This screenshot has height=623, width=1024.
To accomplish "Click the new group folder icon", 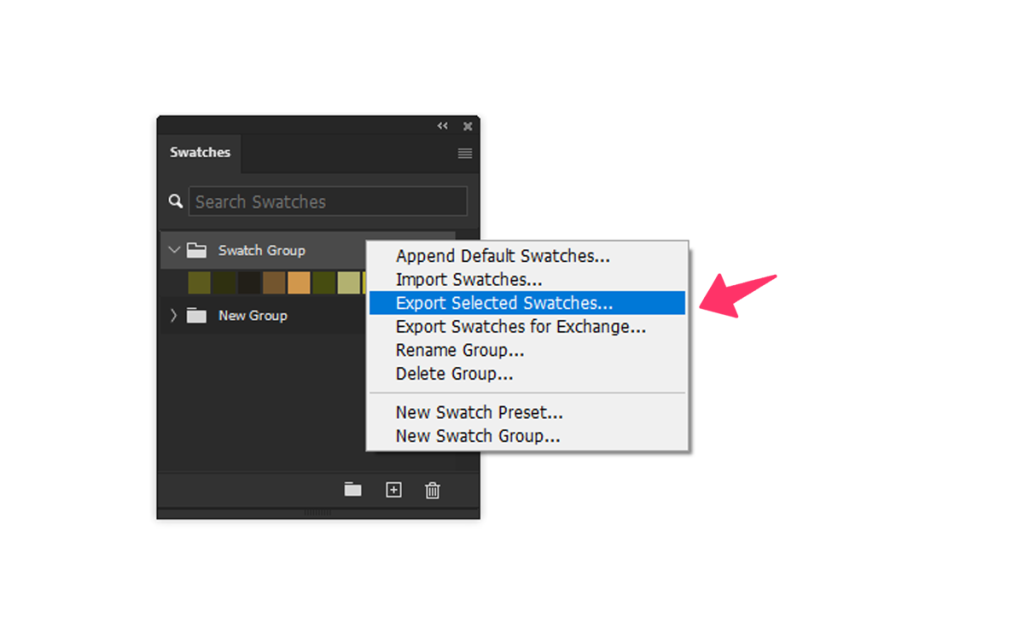I will 352,490.
